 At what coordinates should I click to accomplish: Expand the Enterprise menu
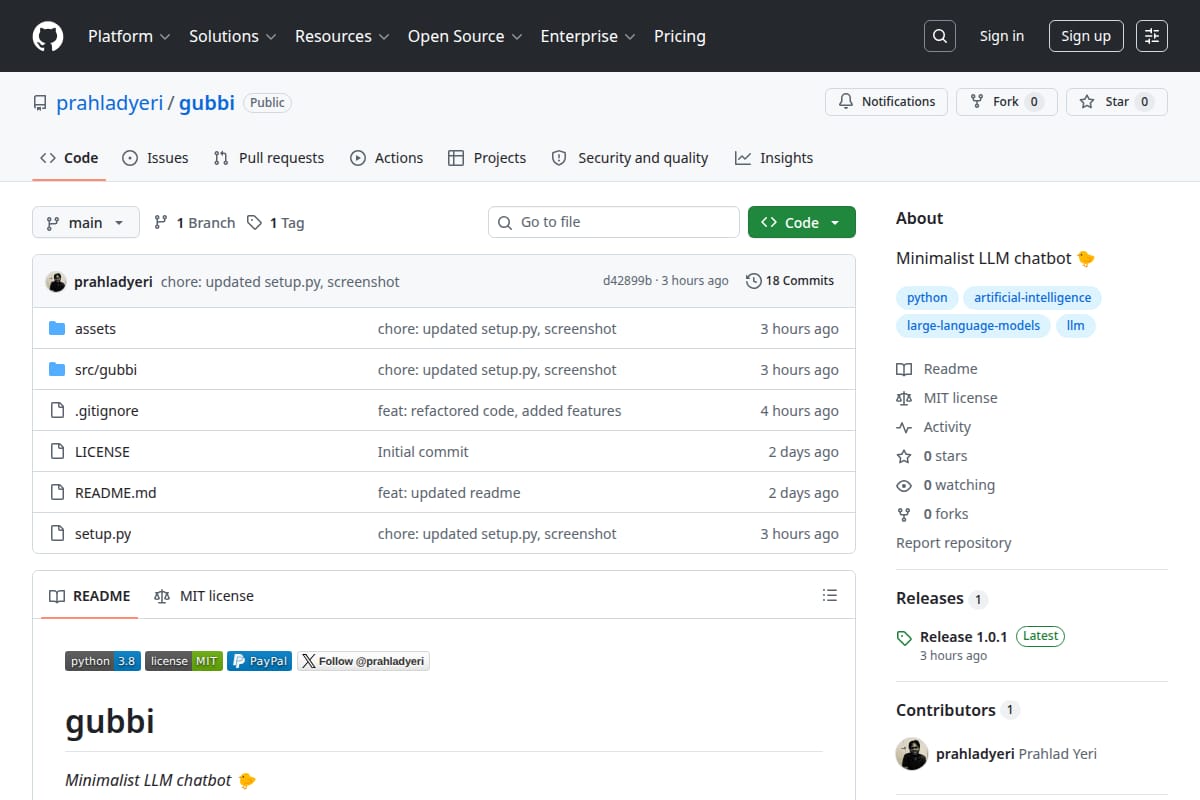pos(588,36)
